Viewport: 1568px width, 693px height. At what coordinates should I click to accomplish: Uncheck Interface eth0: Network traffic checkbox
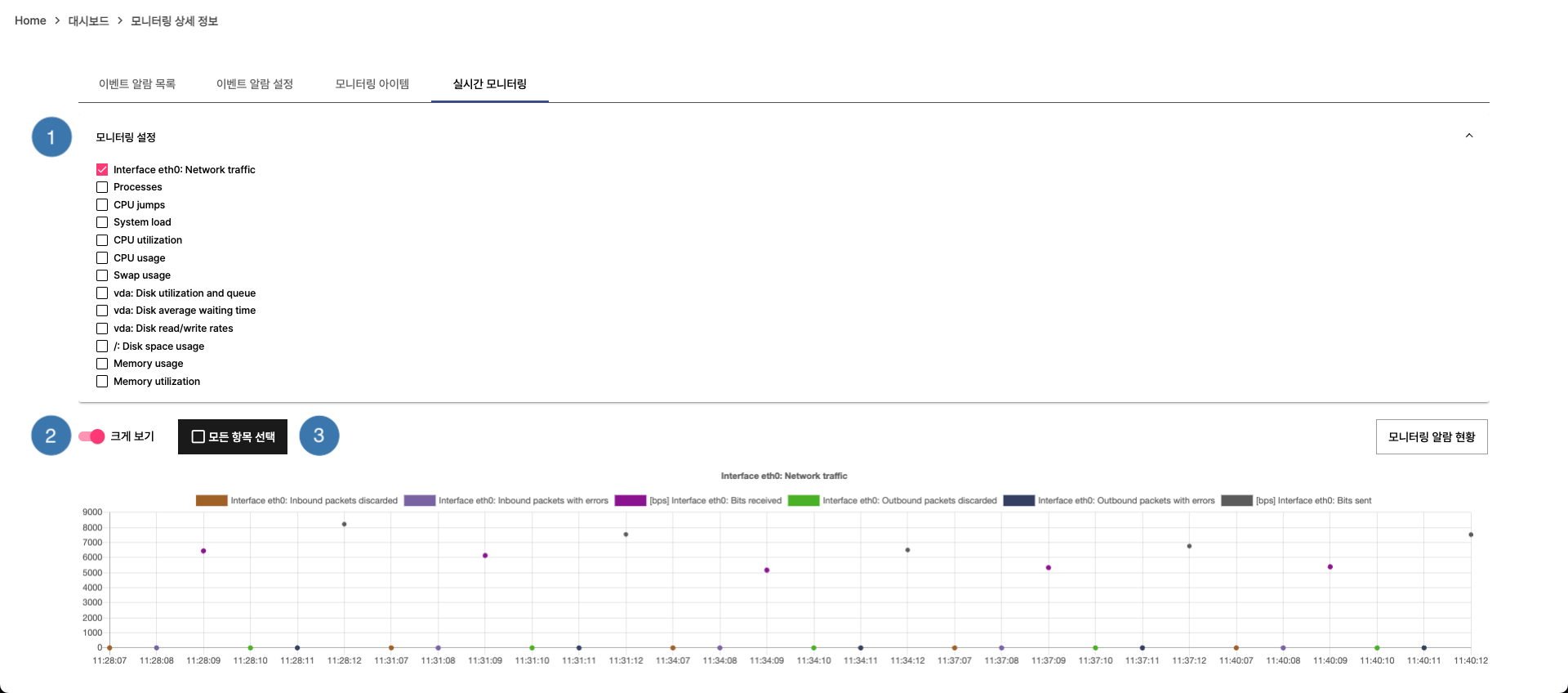[102, 170]
